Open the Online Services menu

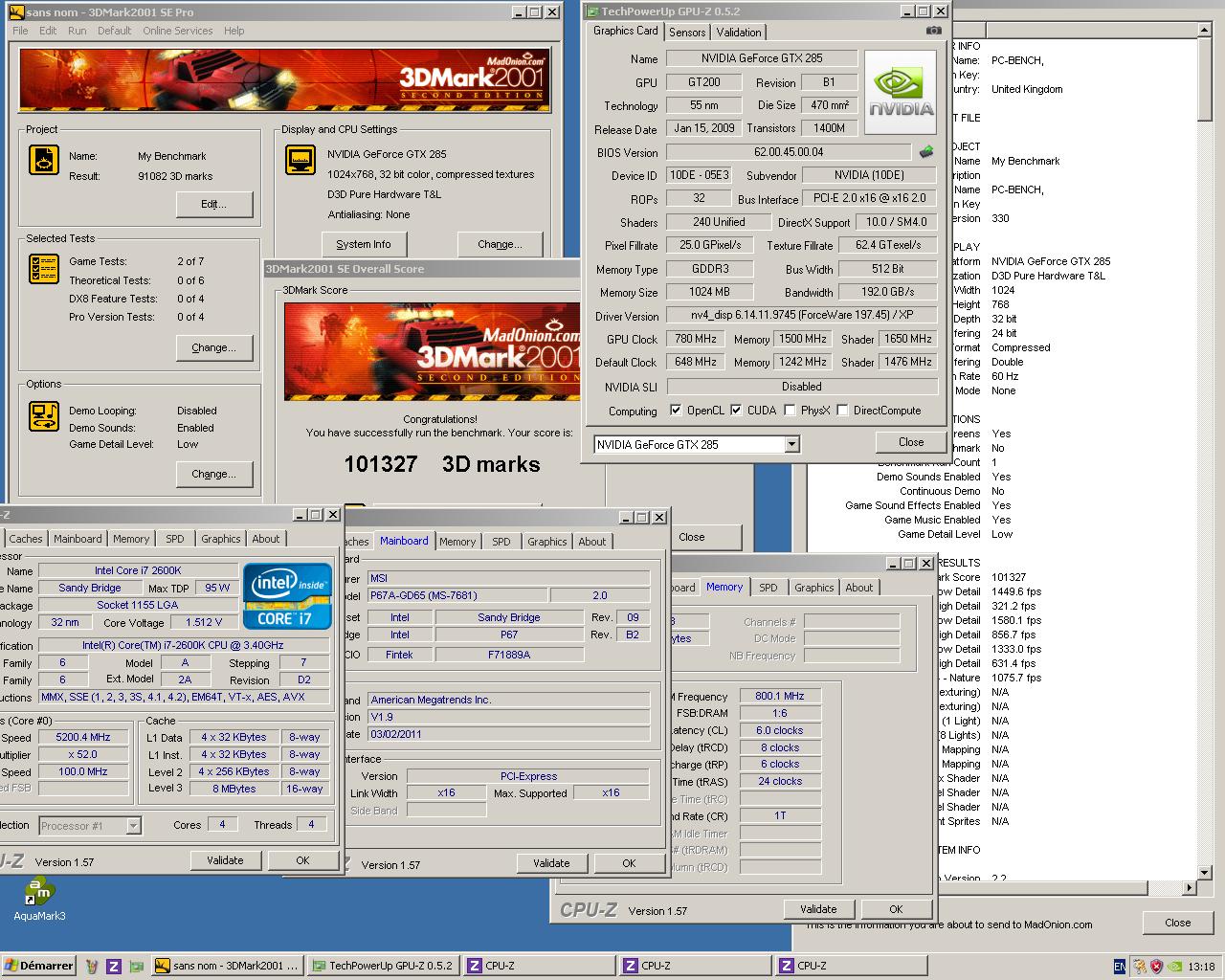click(178, 31)
